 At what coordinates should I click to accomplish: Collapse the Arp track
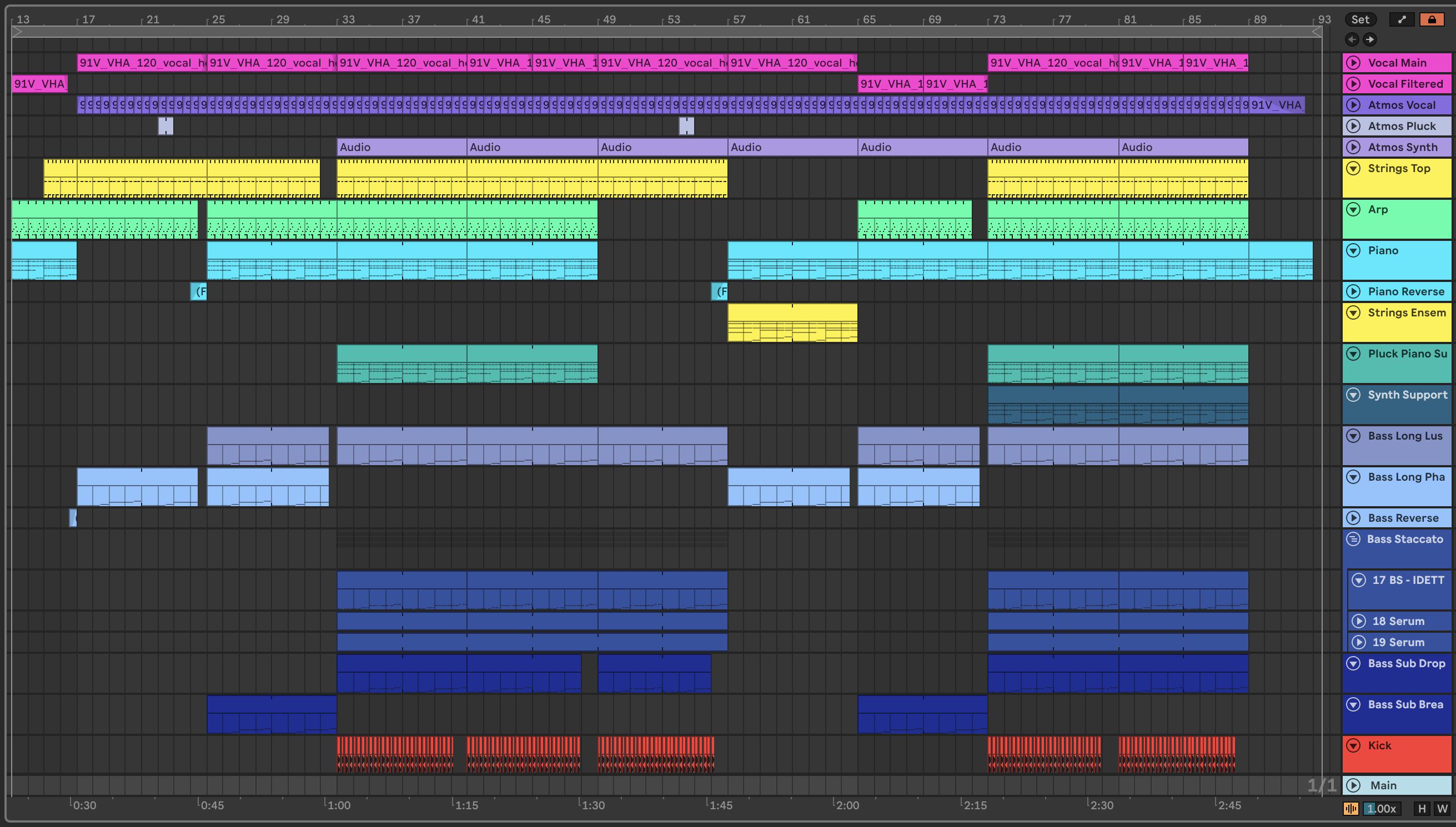tap(1354, 209)
